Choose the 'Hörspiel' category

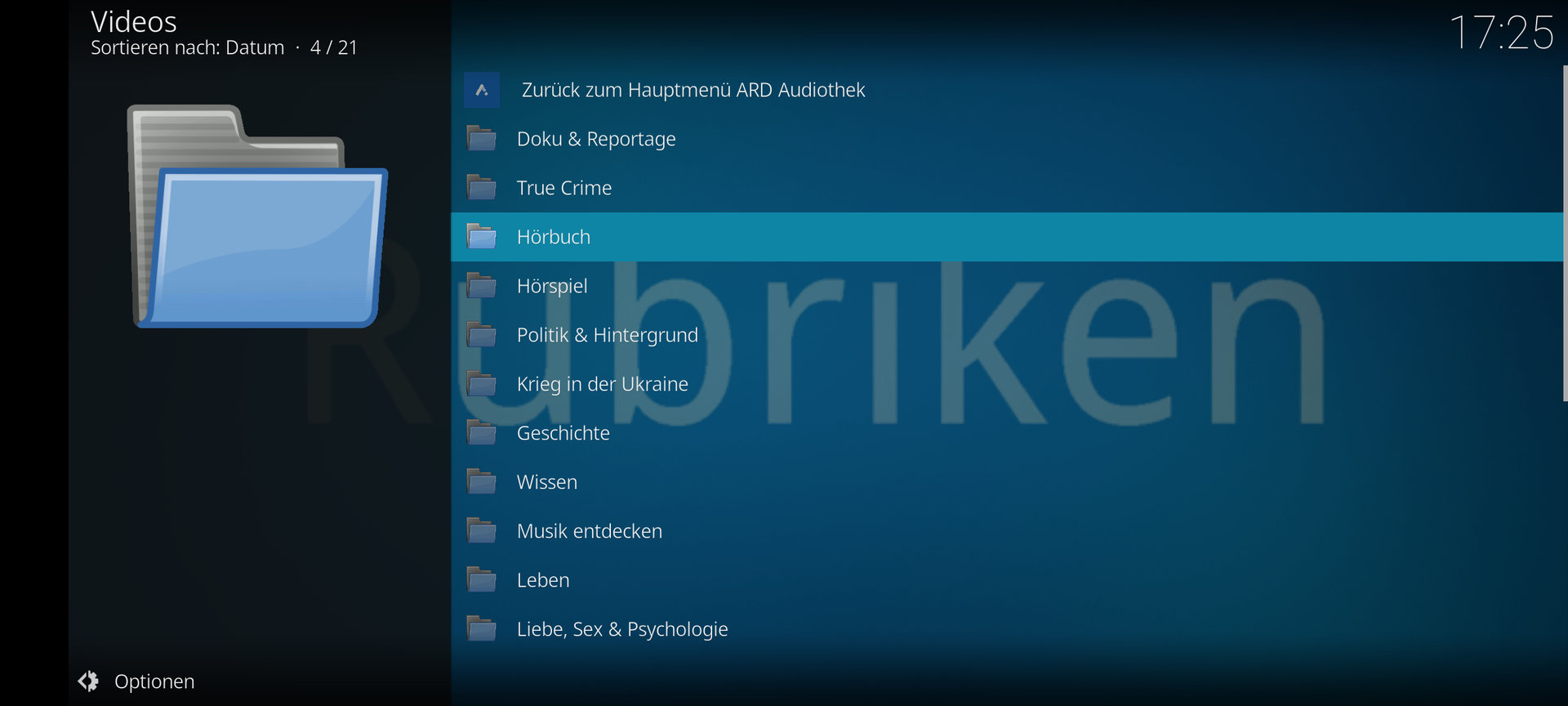[1007, 286]
